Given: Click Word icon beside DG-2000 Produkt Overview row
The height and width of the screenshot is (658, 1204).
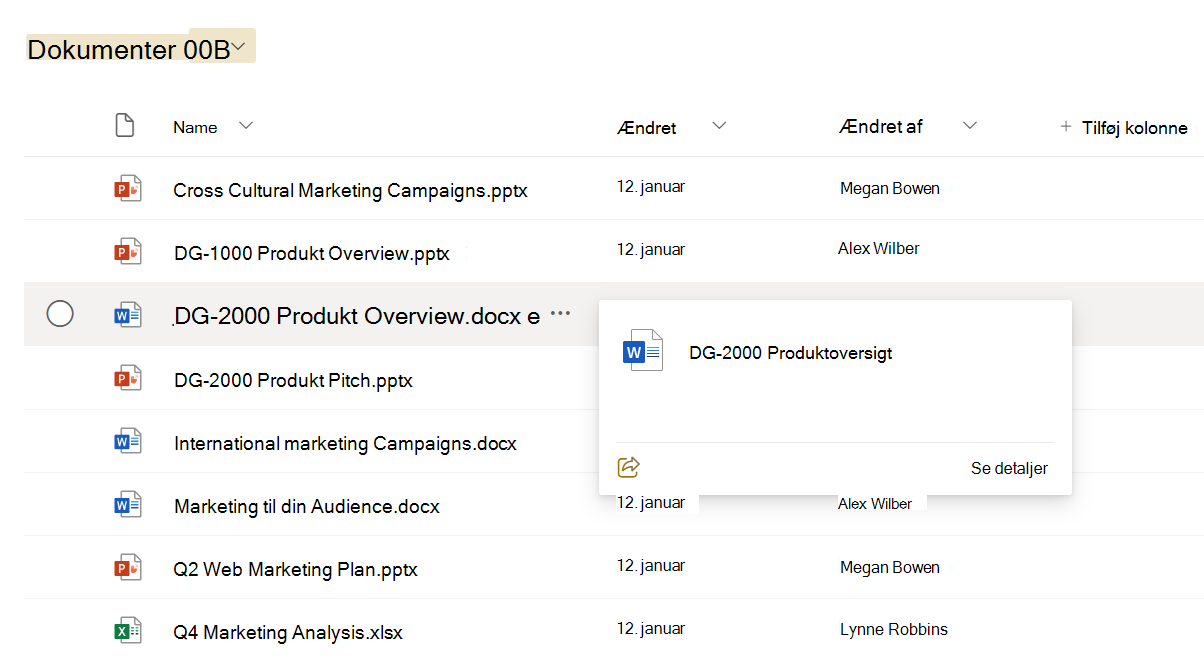Looking at the screenshot, I should tap(128, 315).
